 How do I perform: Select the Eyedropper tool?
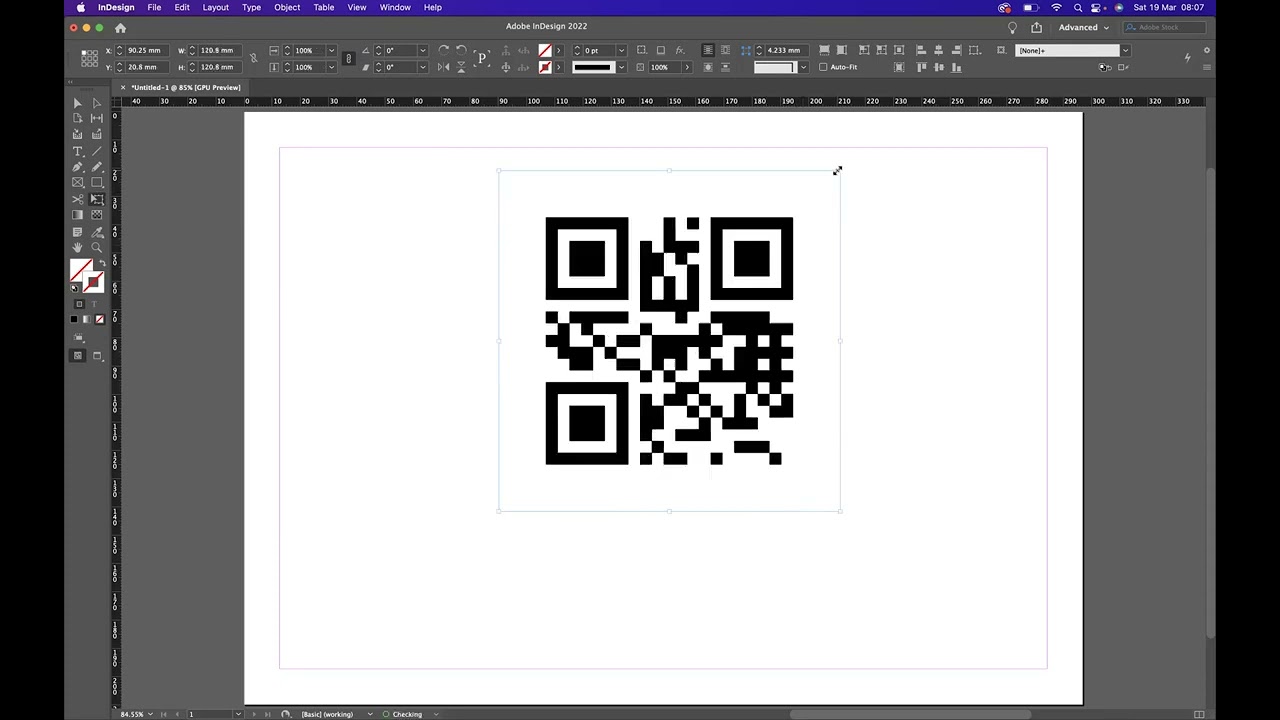tap(97, 232)
